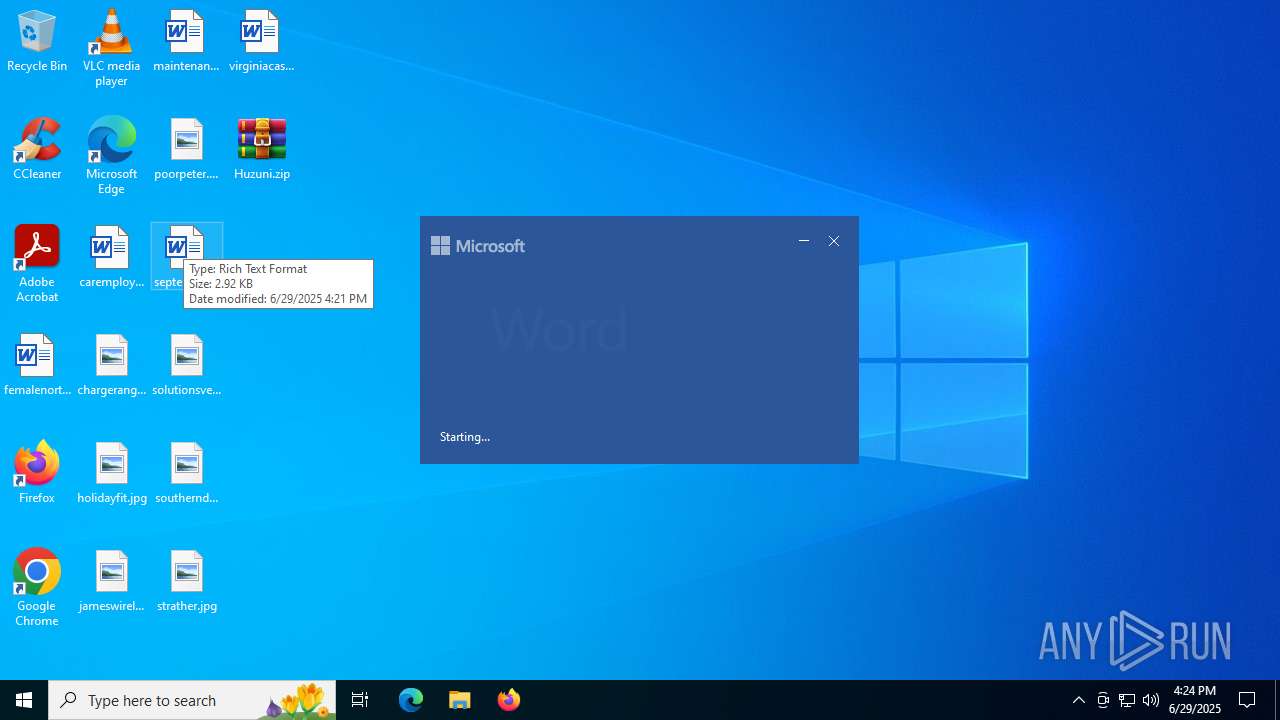Click the taskbar search box
The height and width of the screenshot is (720, 1280).
[x=192, y=700]
